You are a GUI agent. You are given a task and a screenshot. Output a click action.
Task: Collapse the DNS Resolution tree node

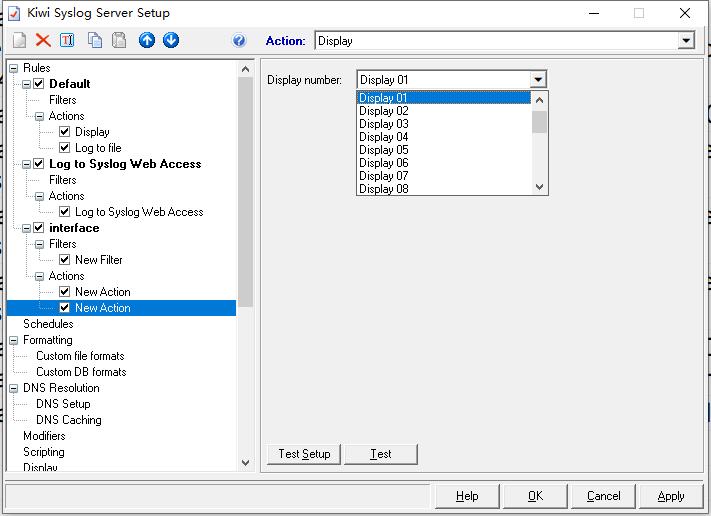(14, 388)
